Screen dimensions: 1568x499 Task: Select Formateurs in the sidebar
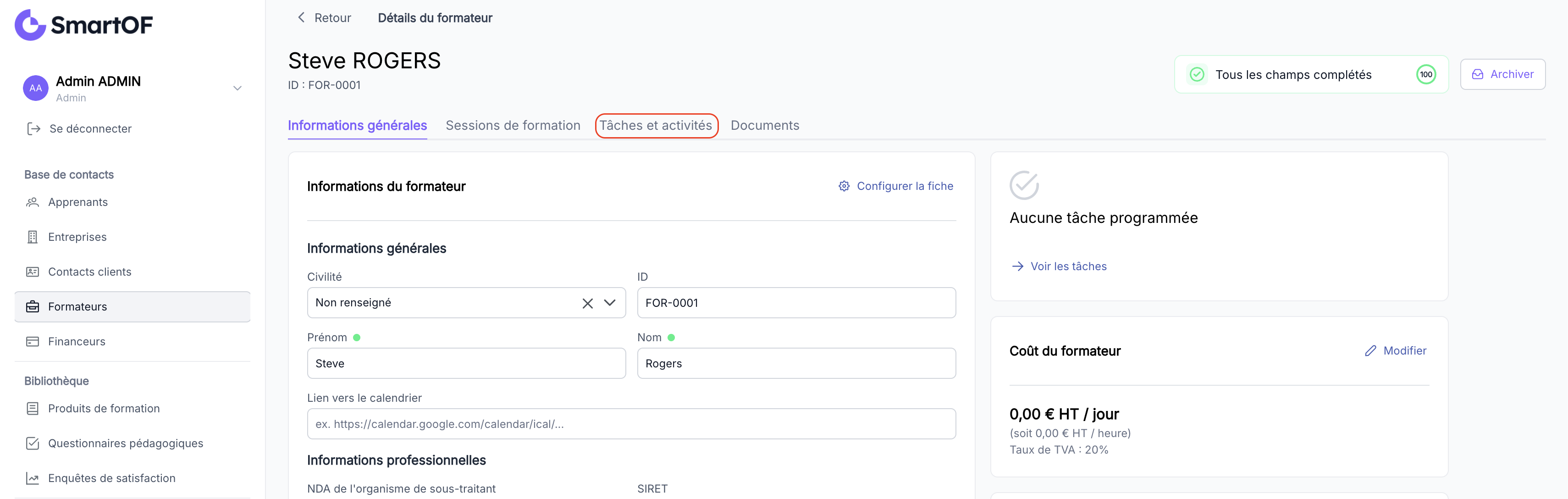point(132,306)
